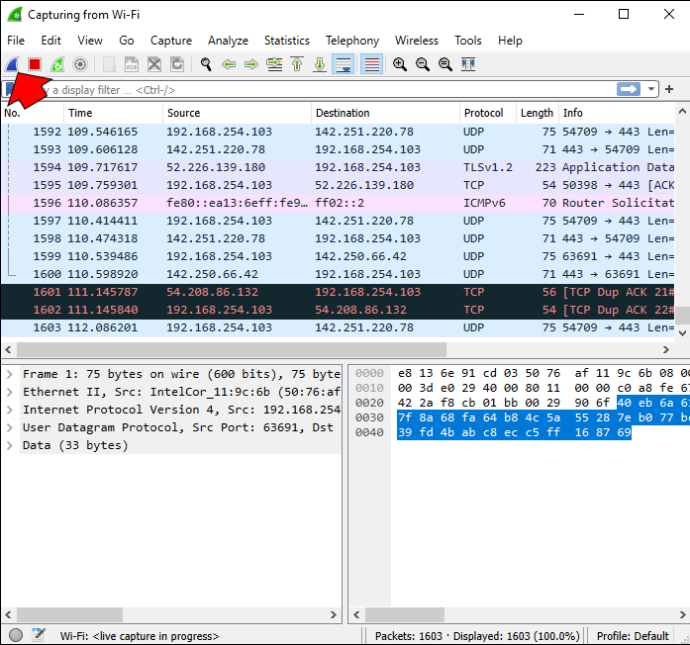Screen dimensions: 690x645
Task: Open the Capture menu
Action: pyautogui.click(x=171, y=40)
